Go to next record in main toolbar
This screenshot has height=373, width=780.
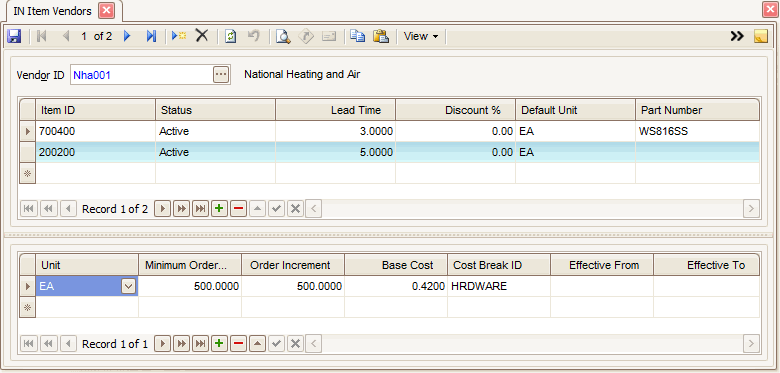pyautogui.click(x=127, y=36)
